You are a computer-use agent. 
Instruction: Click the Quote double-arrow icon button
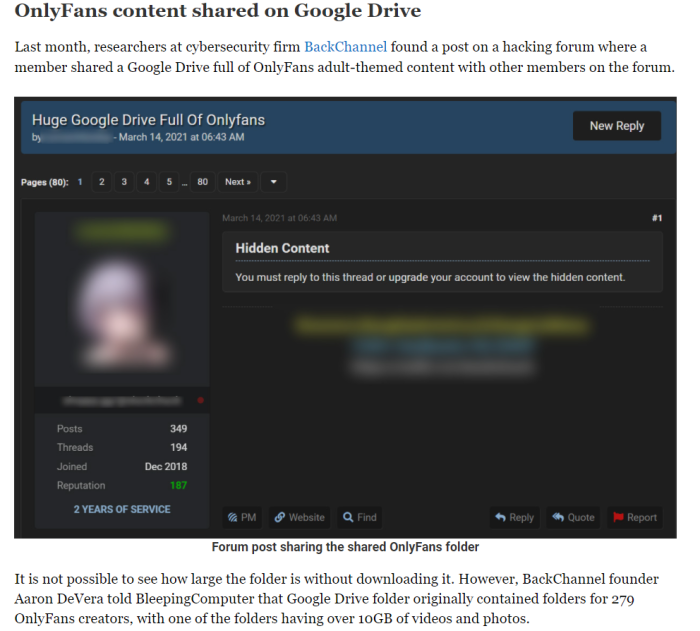coord(573,518)
